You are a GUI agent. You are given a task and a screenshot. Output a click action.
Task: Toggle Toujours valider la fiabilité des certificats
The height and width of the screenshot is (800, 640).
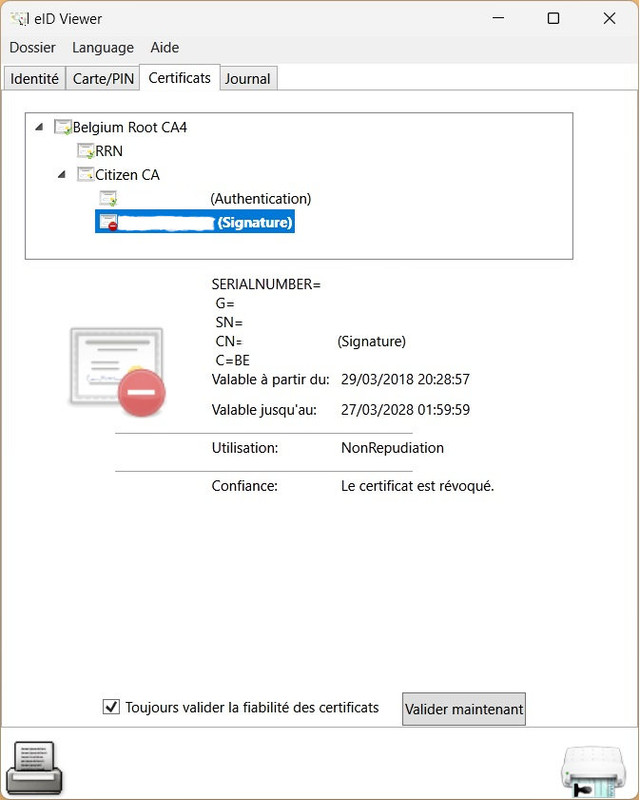(x=111, y=707)
